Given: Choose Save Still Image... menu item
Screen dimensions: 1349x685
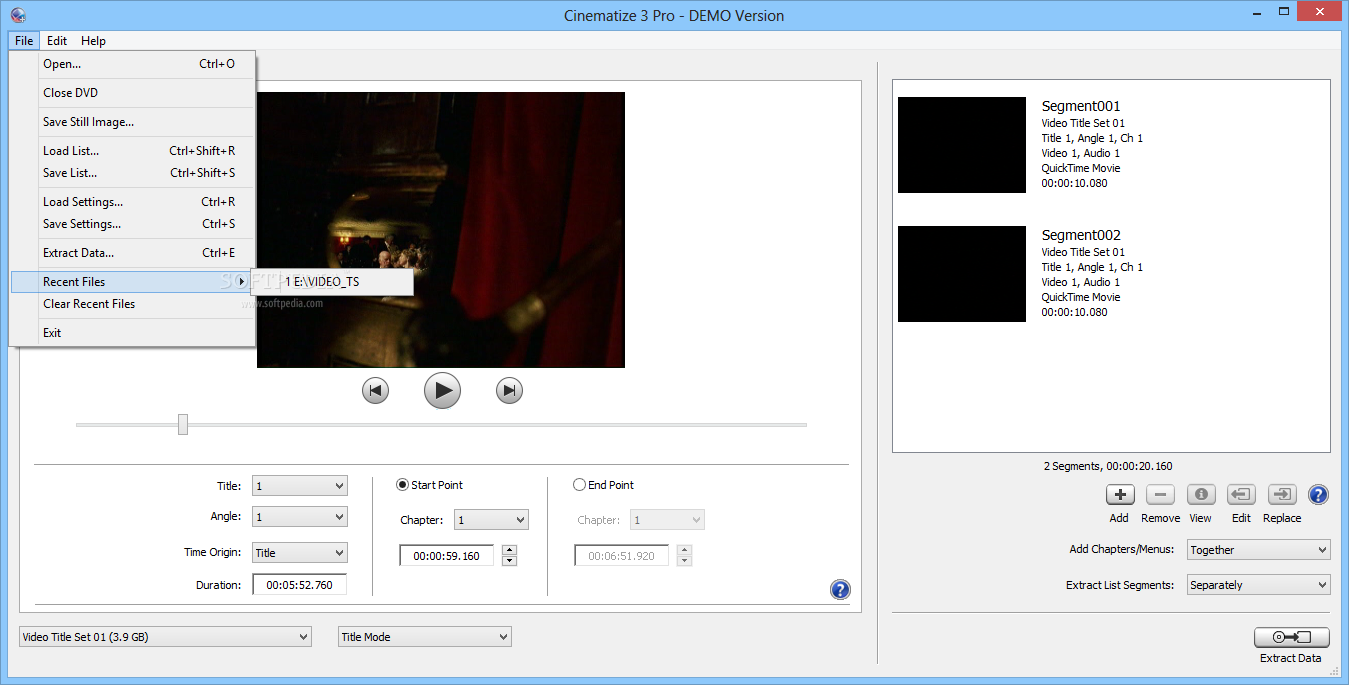Looking at the screenshot, I should (133, 122).
